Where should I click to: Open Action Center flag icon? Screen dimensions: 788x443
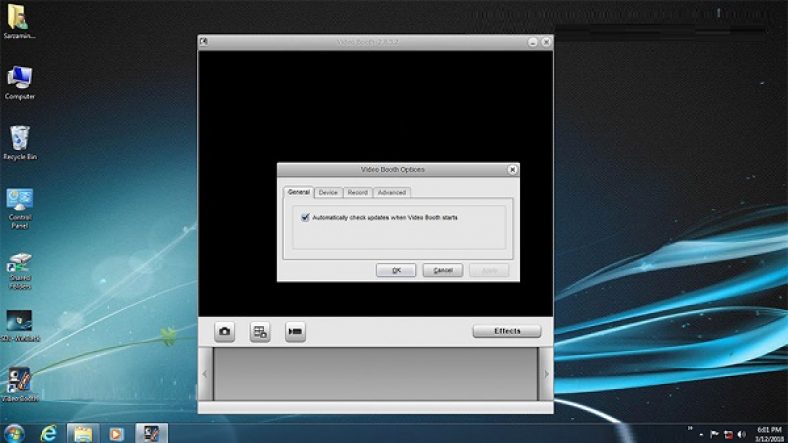click(x=714, y=434)
